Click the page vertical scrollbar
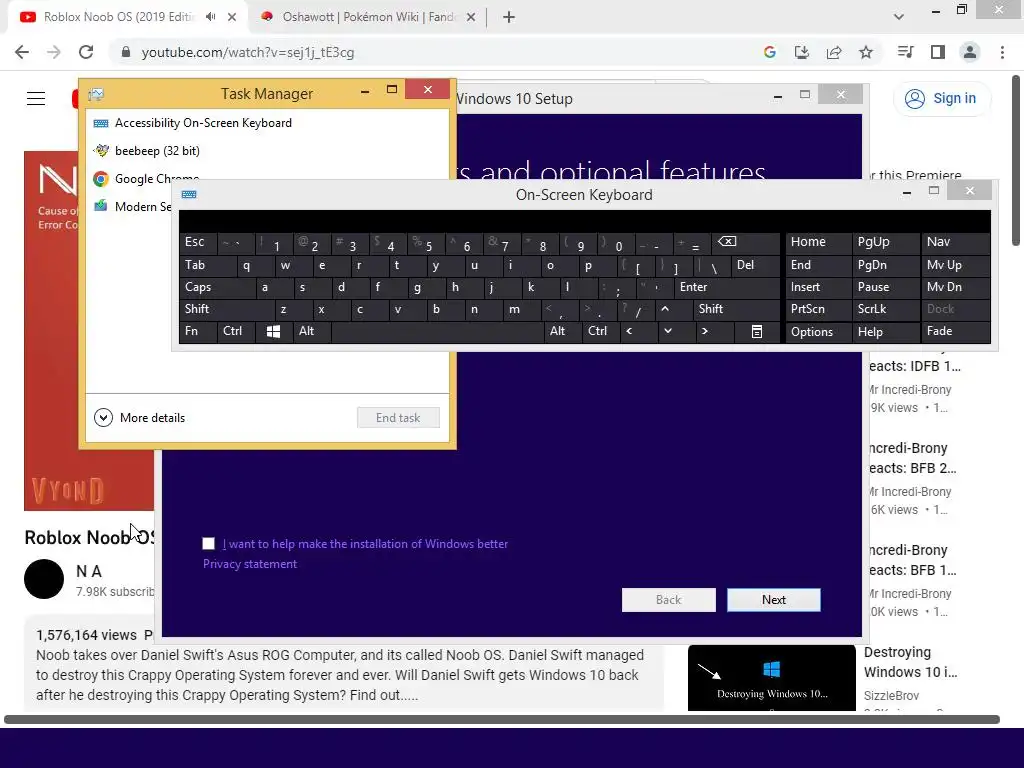 (x=1016, y=160)
